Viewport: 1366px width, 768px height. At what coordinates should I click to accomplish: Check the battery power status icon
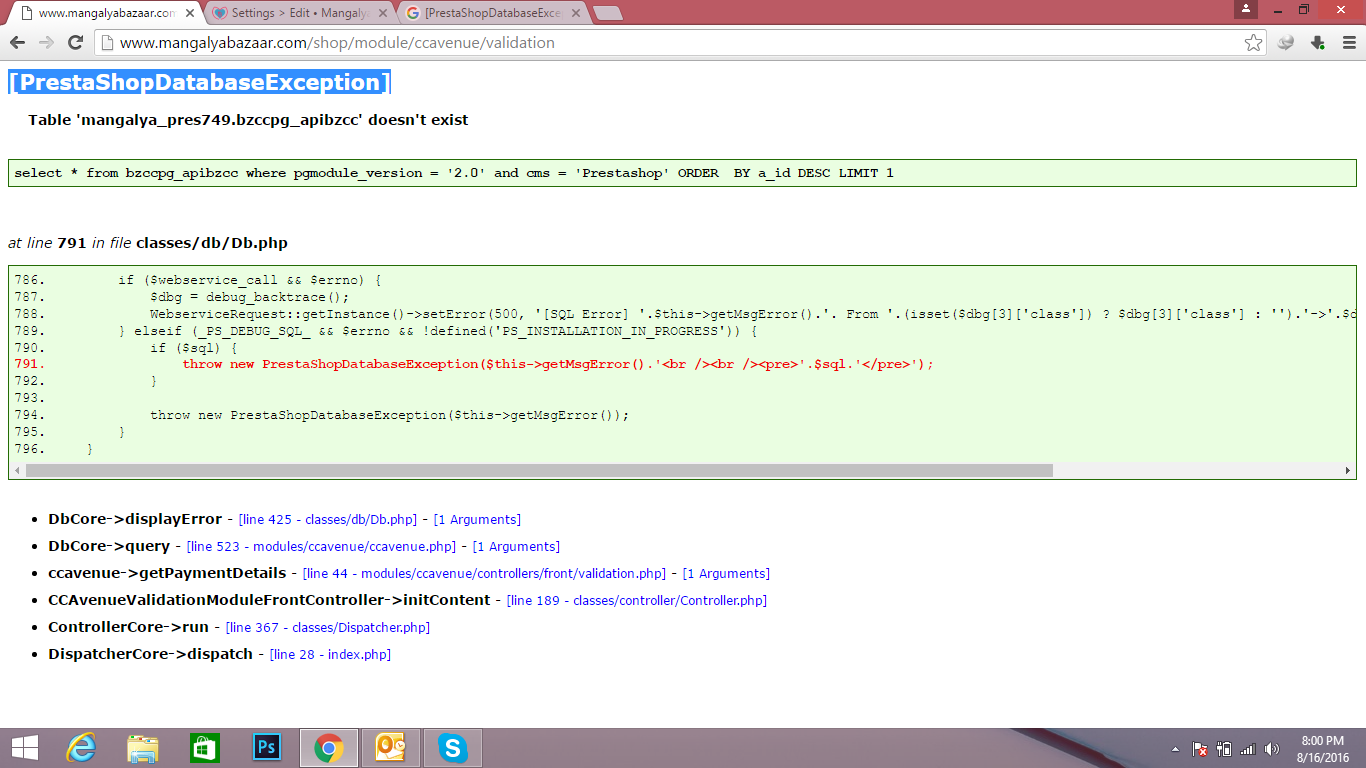pos(1223,749)
